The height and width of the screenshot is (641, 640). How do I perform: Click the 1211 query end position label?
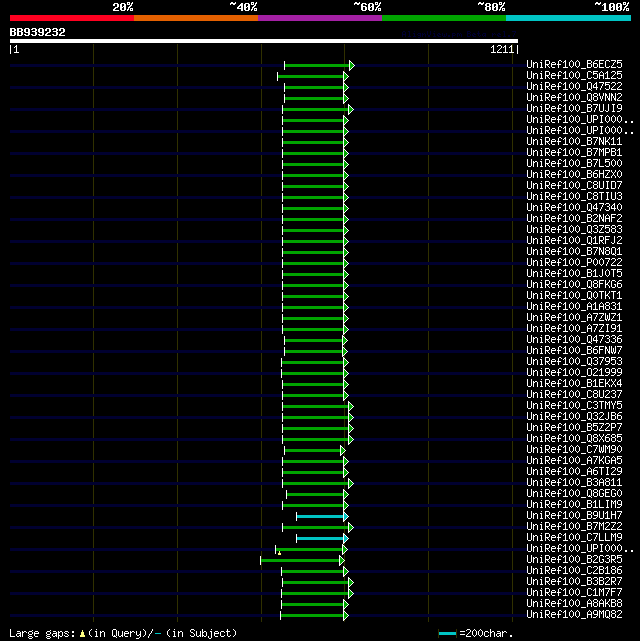pyautogui.click(x=502, y=49)
